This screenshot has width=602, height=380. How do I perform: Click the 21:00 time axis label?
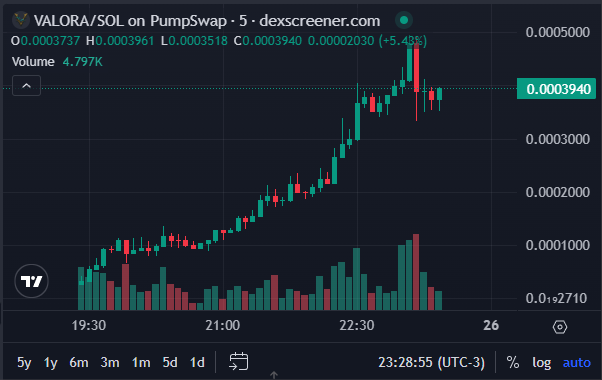click(x=223, y=325)
